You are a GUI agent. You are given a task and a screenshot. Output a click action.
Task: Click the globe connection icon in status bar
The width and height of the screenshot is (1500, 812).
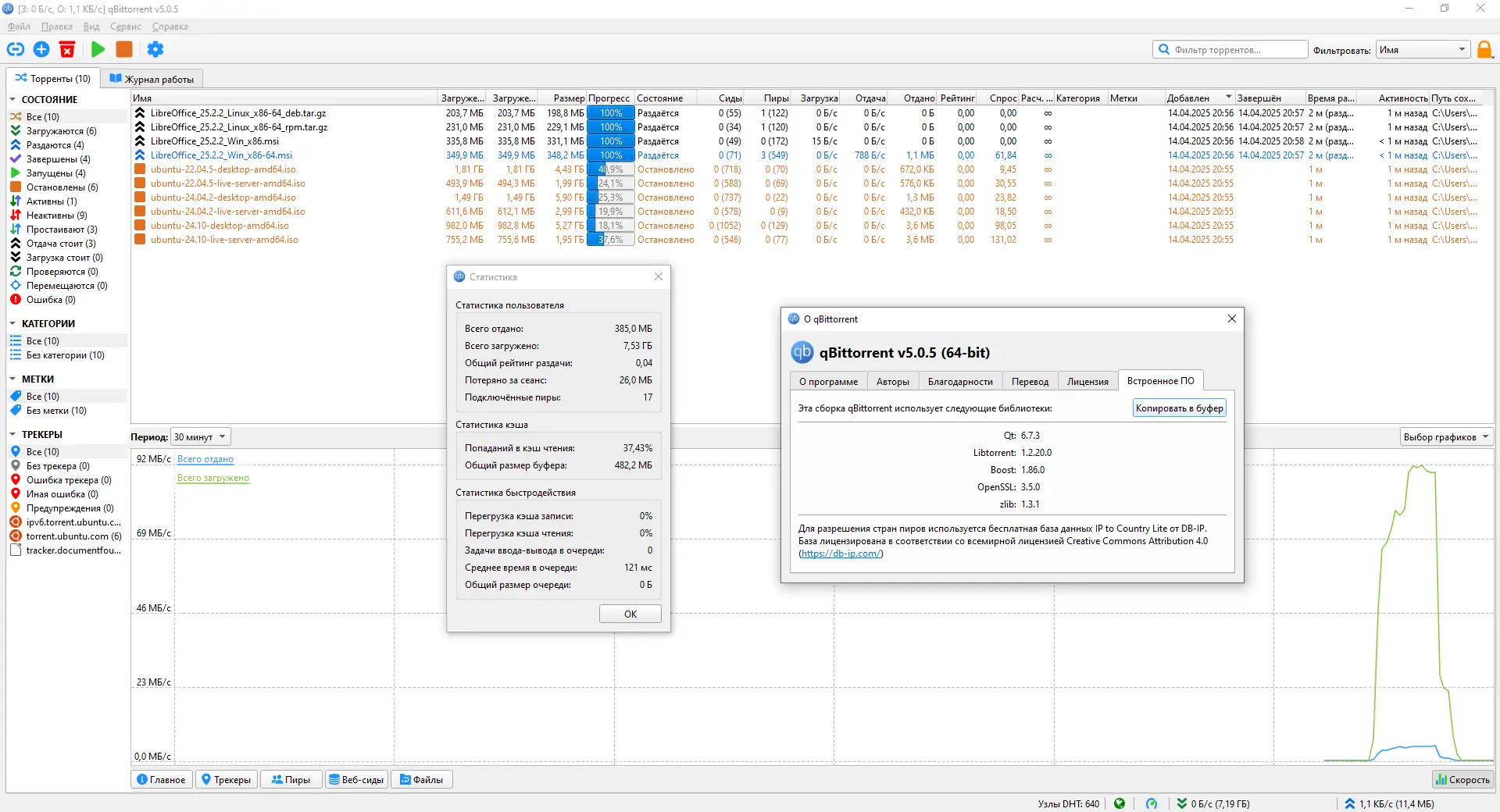tap(1120, 803)
